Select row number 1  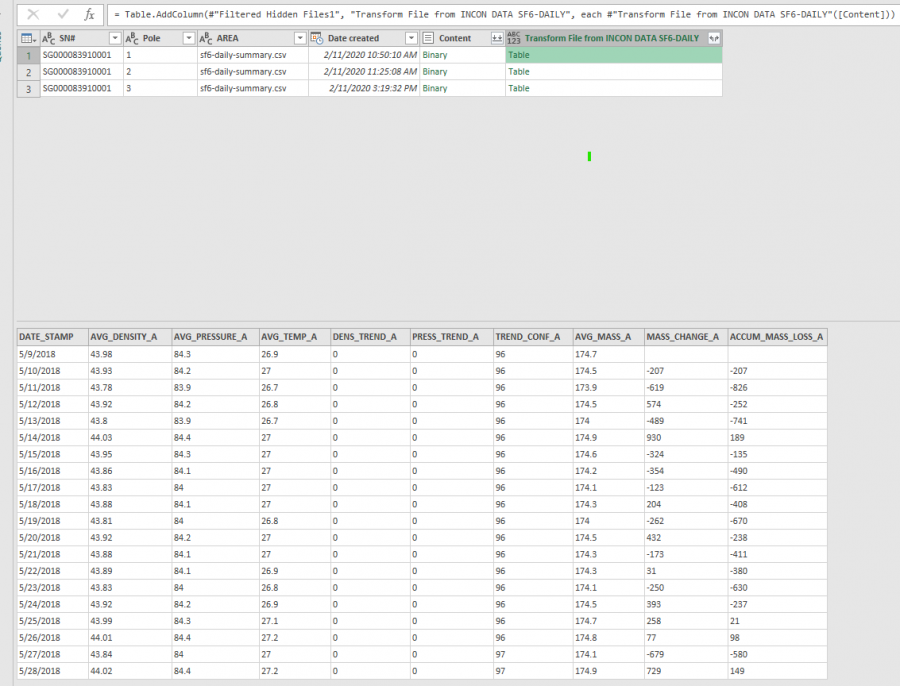point(28,55)
